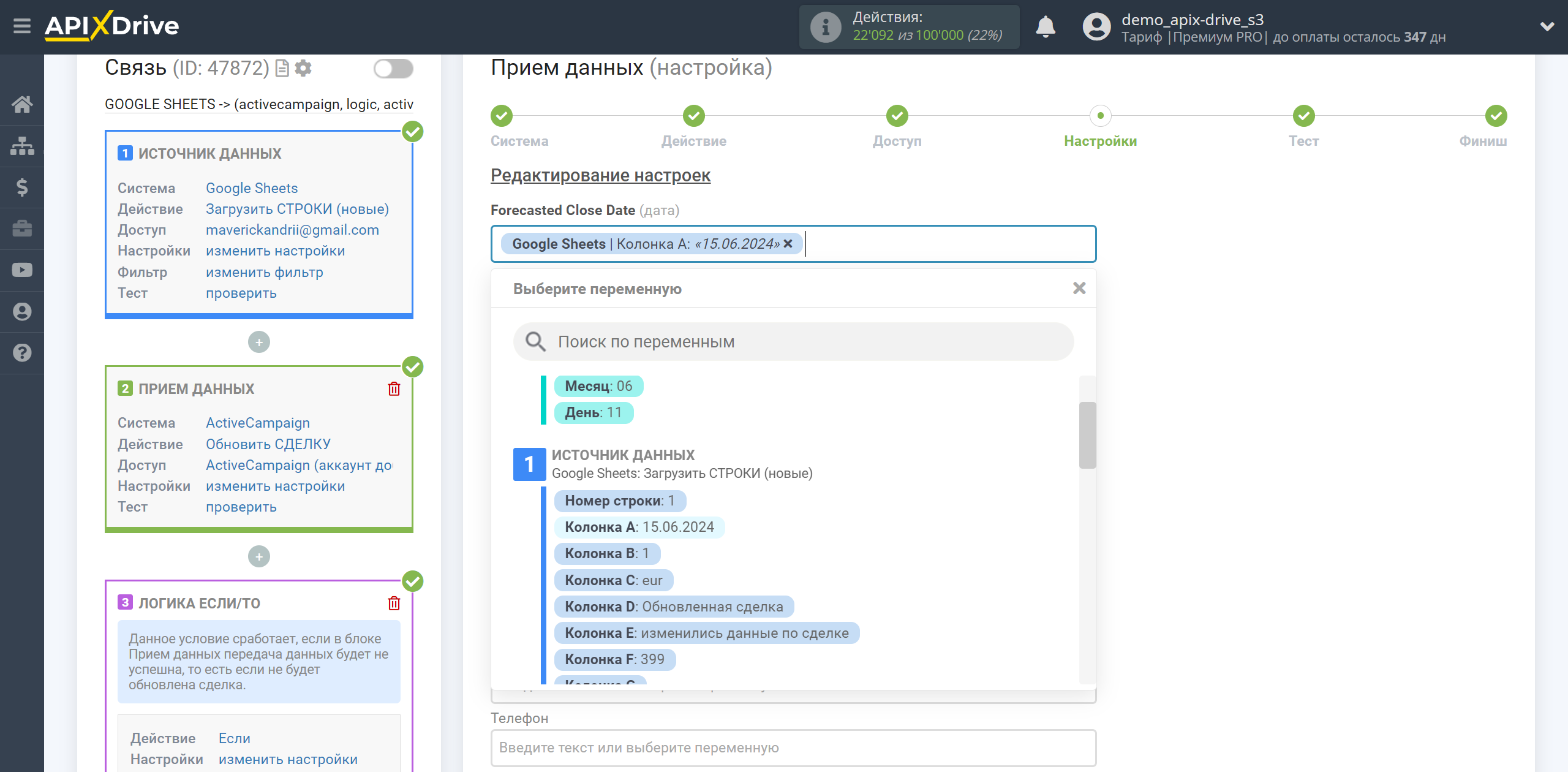Click проверить in data source block

pos(241,293)
